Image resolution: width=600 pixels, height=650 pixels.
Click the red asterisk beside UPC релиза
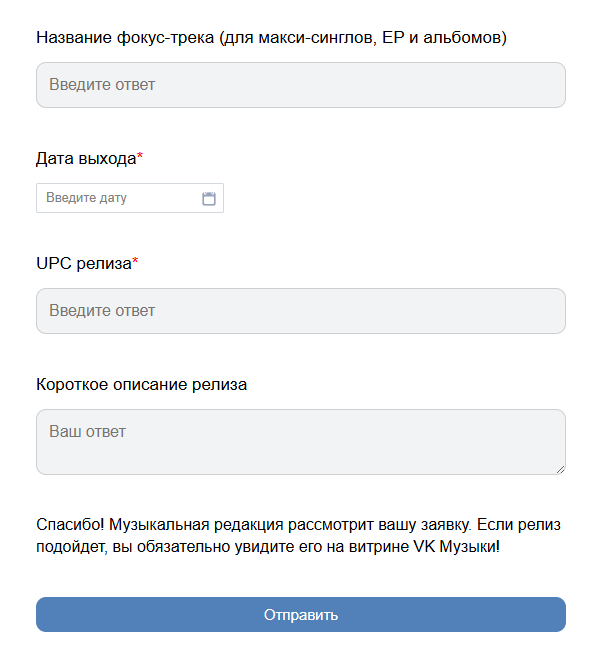[x=136, y=263]
